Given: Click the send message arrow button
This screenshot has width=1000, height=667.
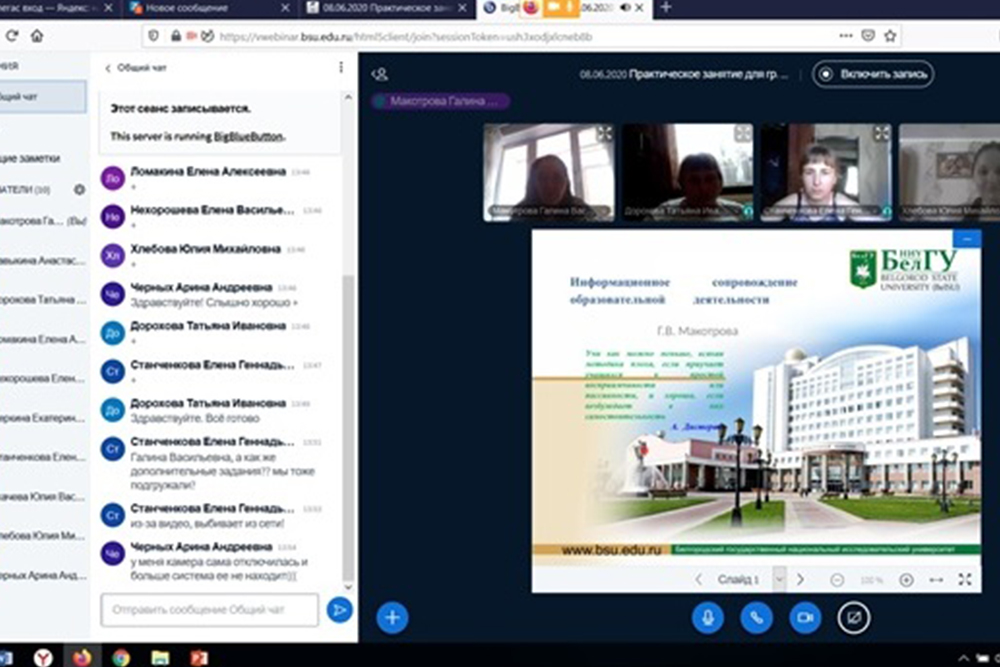Looking at the screenshot, I should pyautogui.click(x=340, y=610).
